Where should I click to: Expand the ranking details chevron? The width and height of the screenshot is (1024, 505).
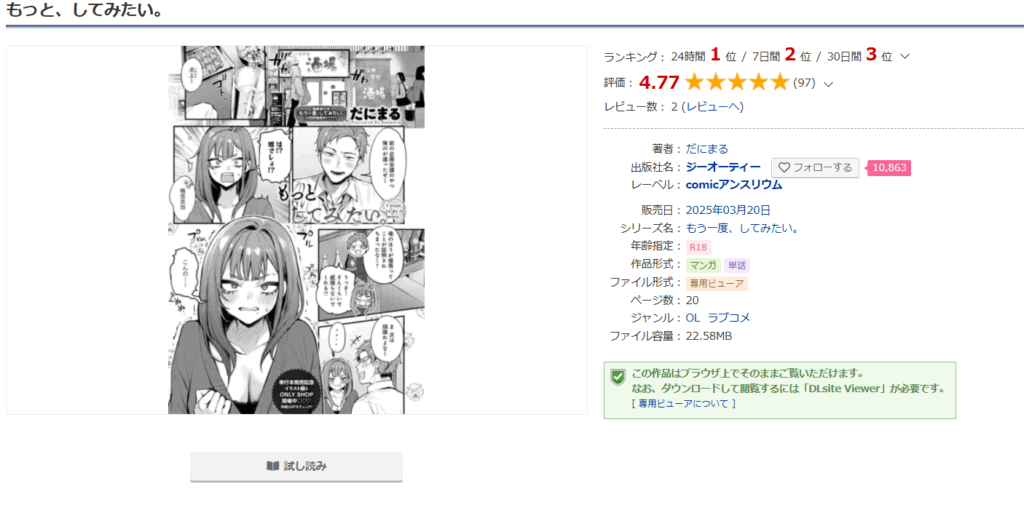coord(904,56)
